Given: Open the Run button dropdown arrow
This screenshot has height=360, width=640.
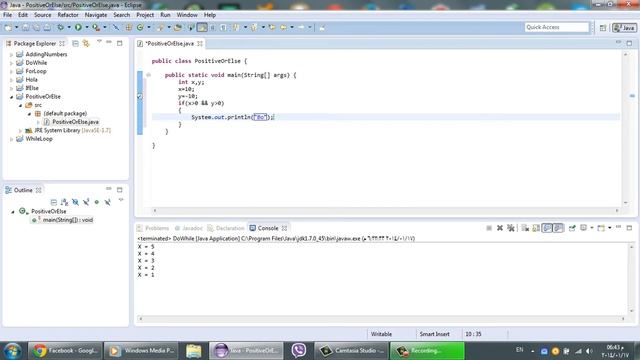Looking at the screenshot, I should click(x=87, y=27).
